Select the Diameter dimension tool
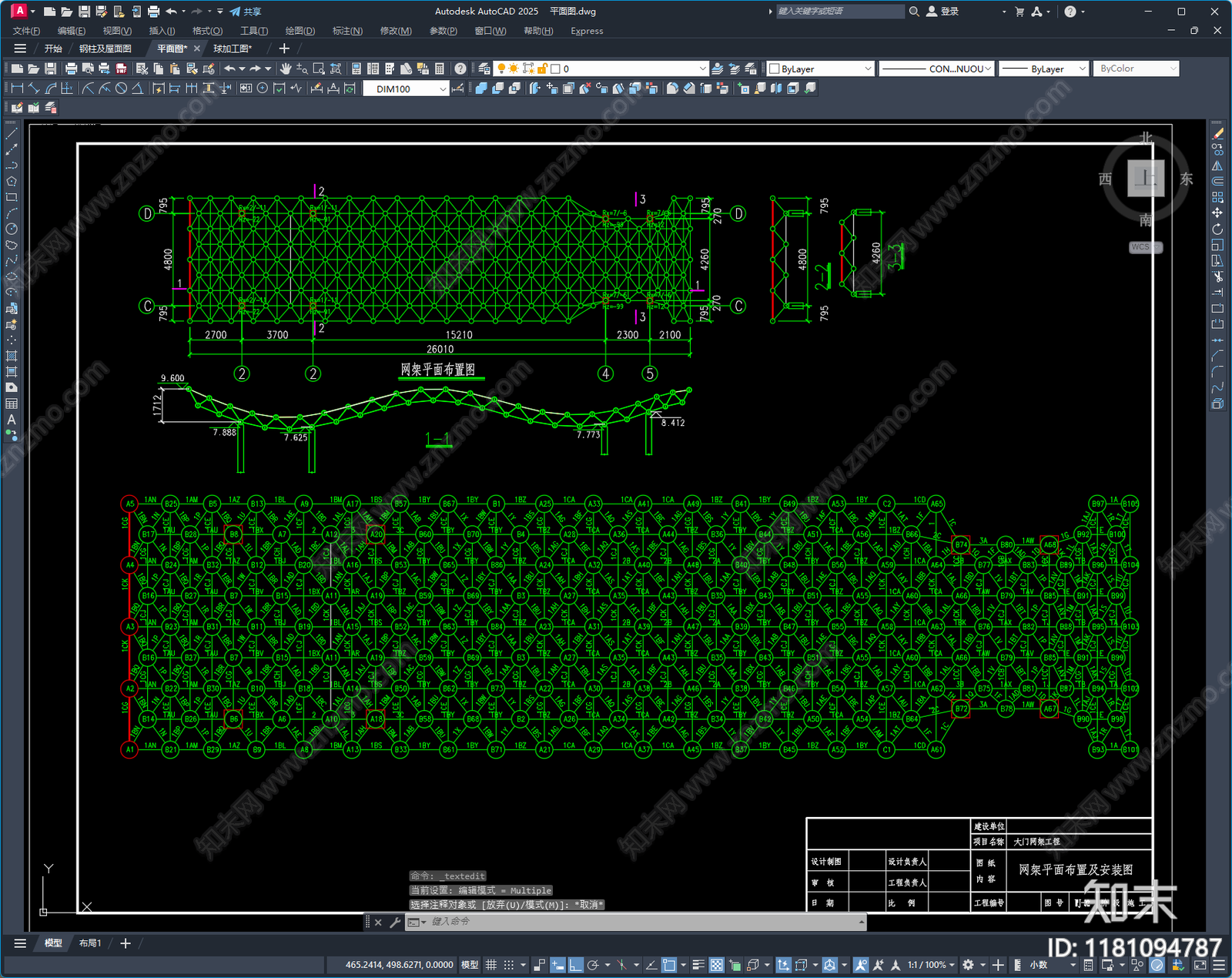The image size is (1232, 978). (x=121, y=89)
